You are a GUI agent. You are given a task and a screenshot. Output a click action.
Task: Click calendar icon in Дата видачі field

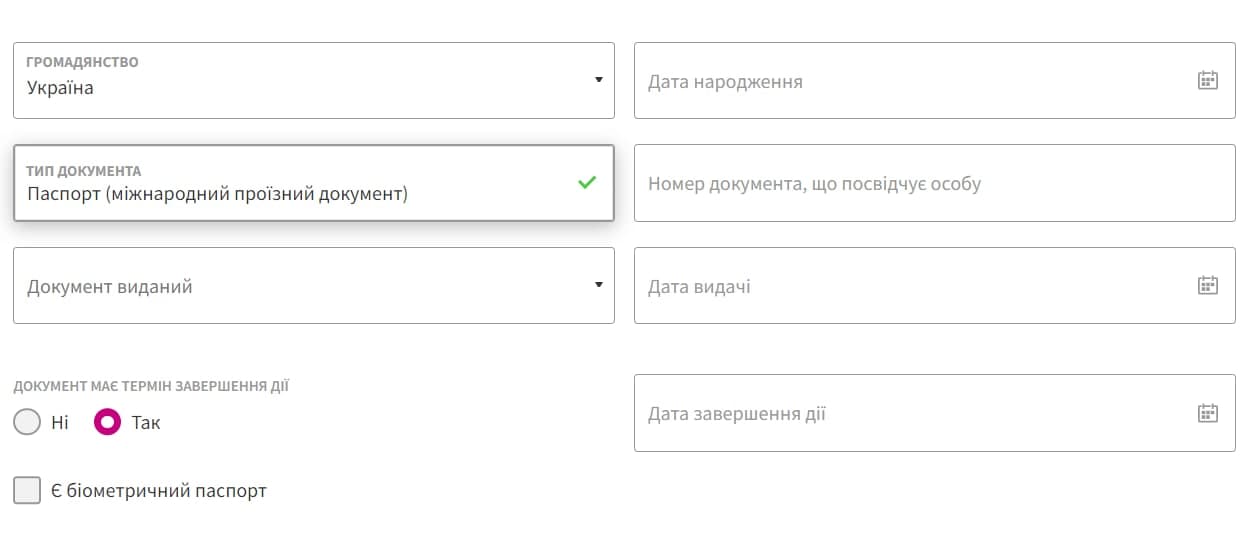pos(1207,285)
